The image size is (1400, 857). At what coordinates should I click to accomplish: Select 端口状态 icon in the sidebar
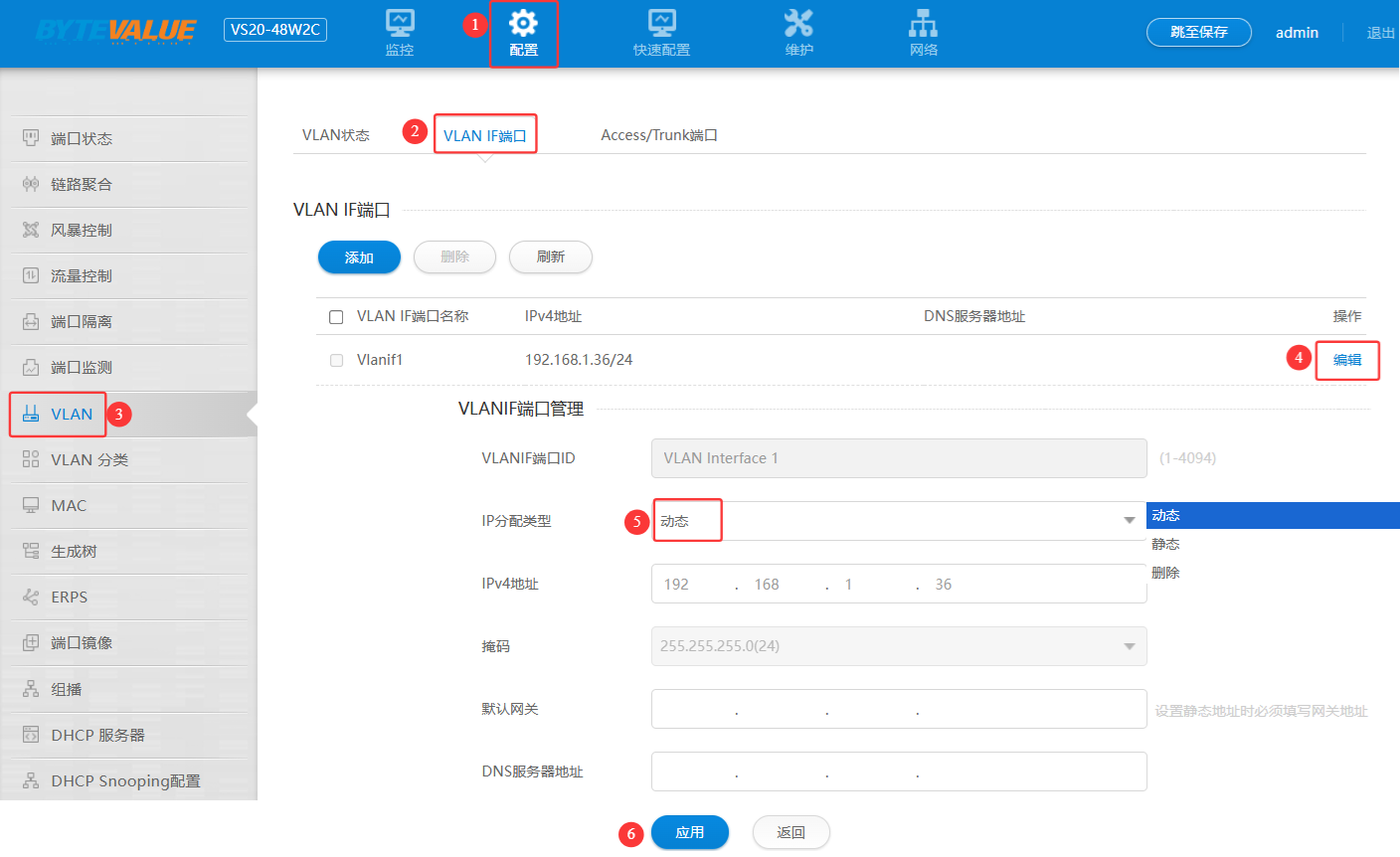click(31, 138)
